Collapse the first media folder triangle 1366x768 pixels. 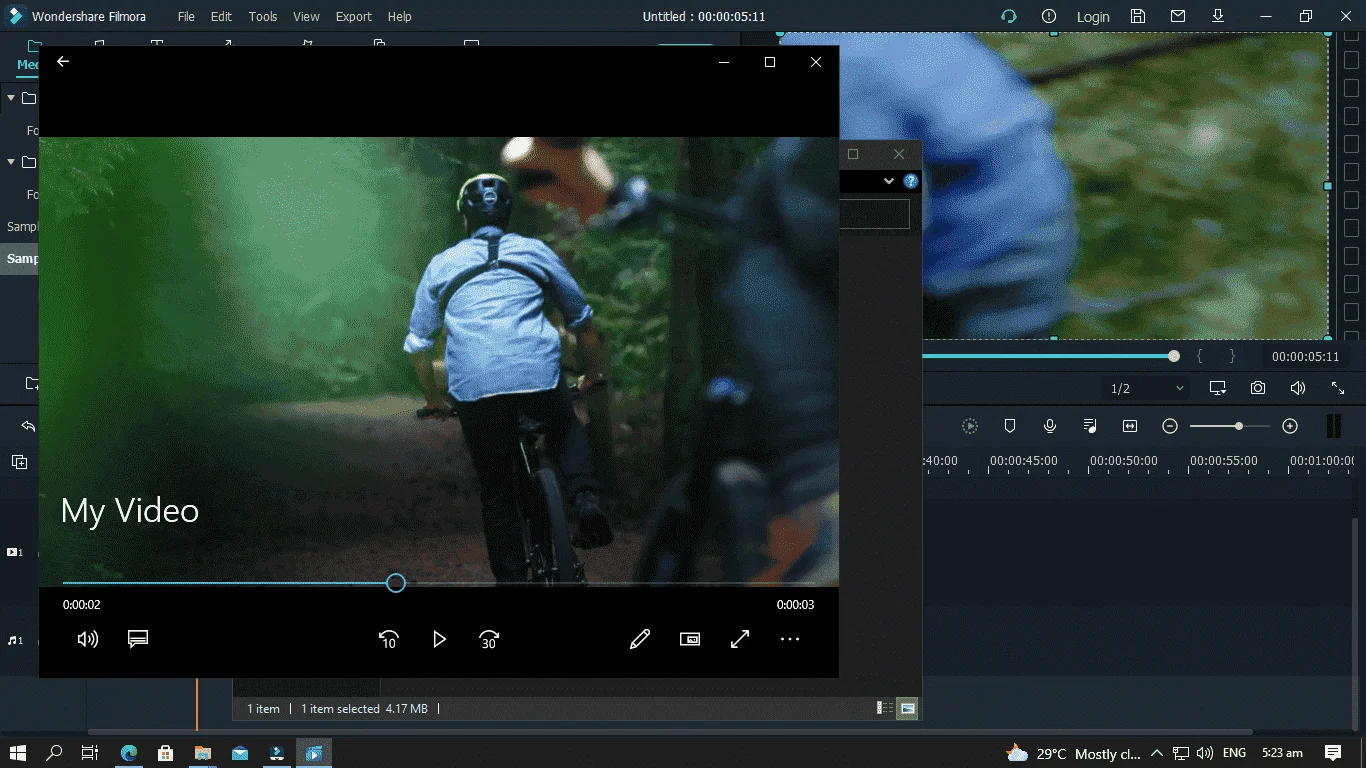point(11,98)
